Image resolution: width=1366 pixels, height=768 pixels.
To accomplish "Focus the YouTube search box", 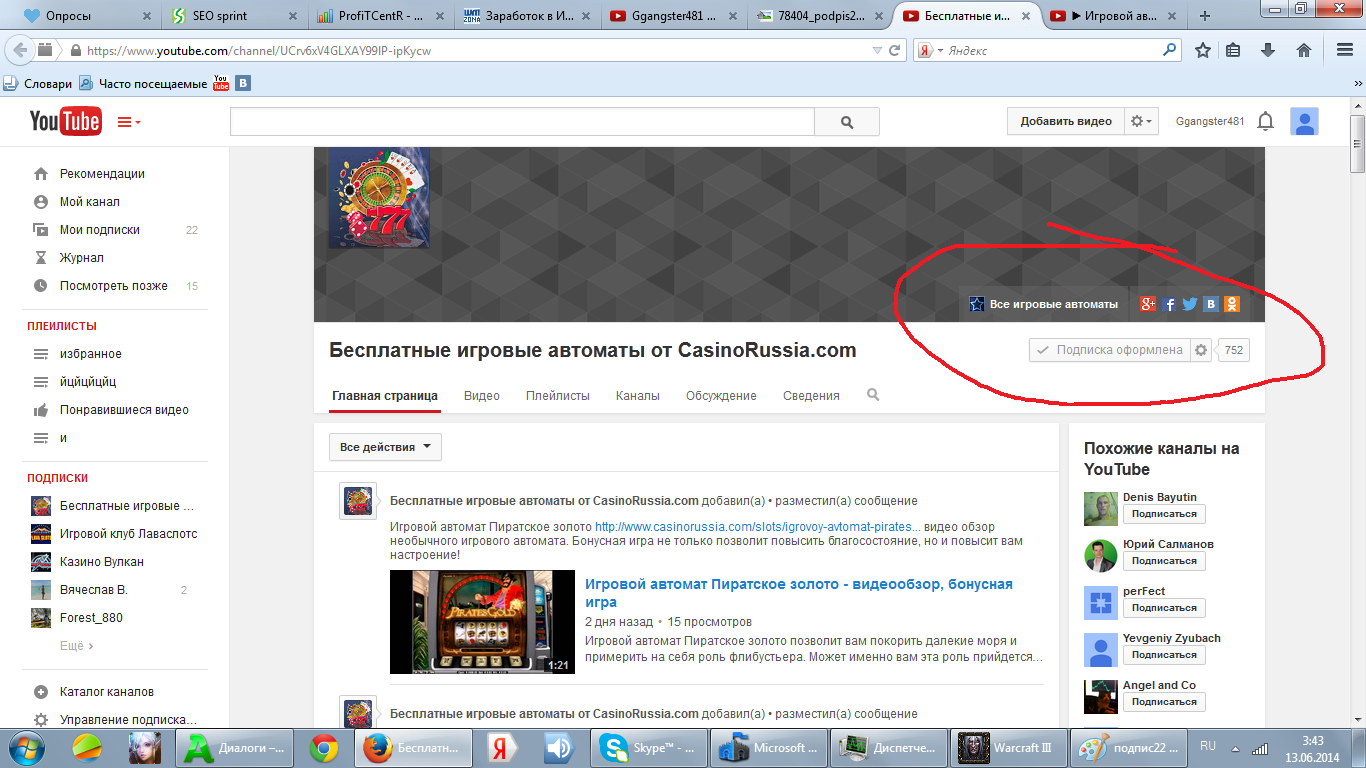I will [522, 122].
